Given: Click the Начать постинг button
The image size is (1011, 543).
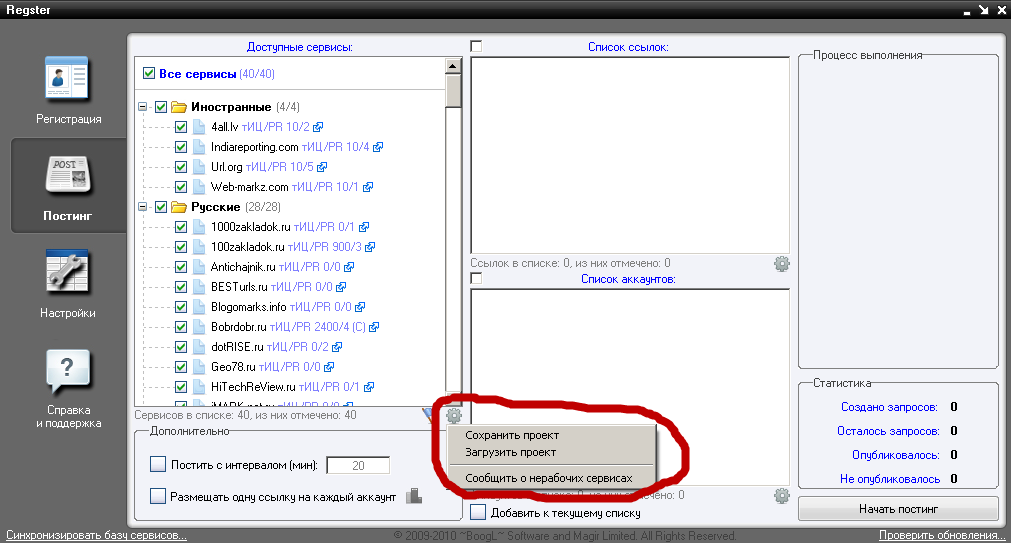Looking at the screenshot, I should pyautogui.click(x=898, y=509).
